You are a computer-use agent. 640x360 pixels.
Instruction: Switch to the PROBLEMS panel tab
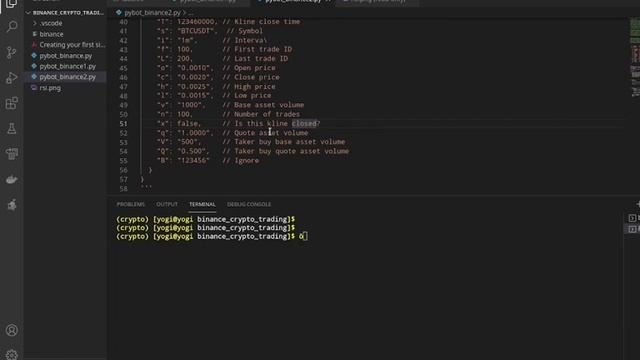coord(131,204)
